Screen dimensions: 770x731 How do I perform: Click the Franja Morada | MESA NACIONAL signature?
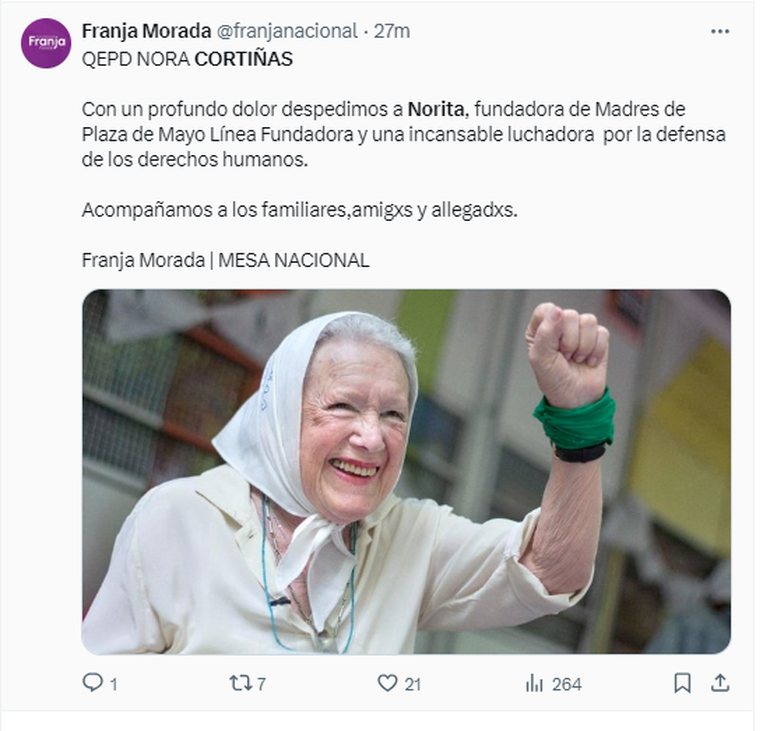click(225, 260)
